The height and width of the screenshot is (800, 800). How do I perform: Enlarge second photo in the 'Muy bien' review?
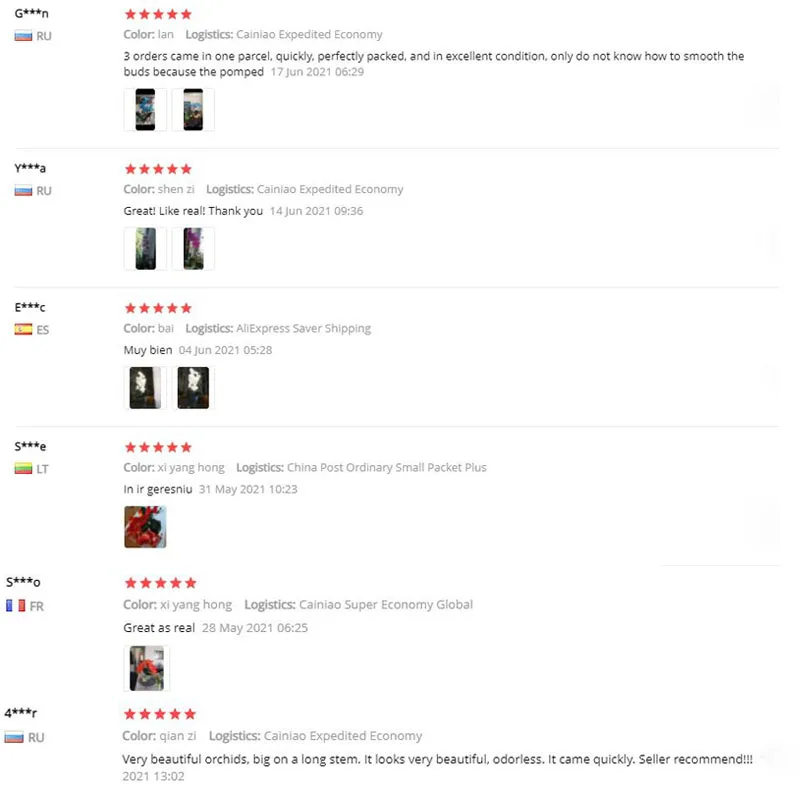click(x=193, y=387)
